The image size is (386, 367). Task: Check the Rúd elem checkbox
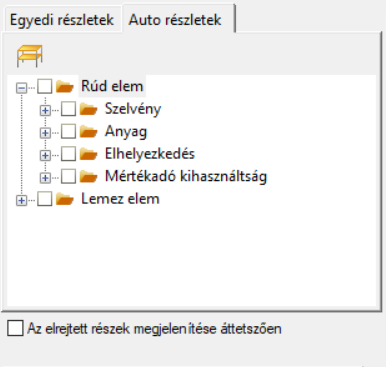(45, 87)
